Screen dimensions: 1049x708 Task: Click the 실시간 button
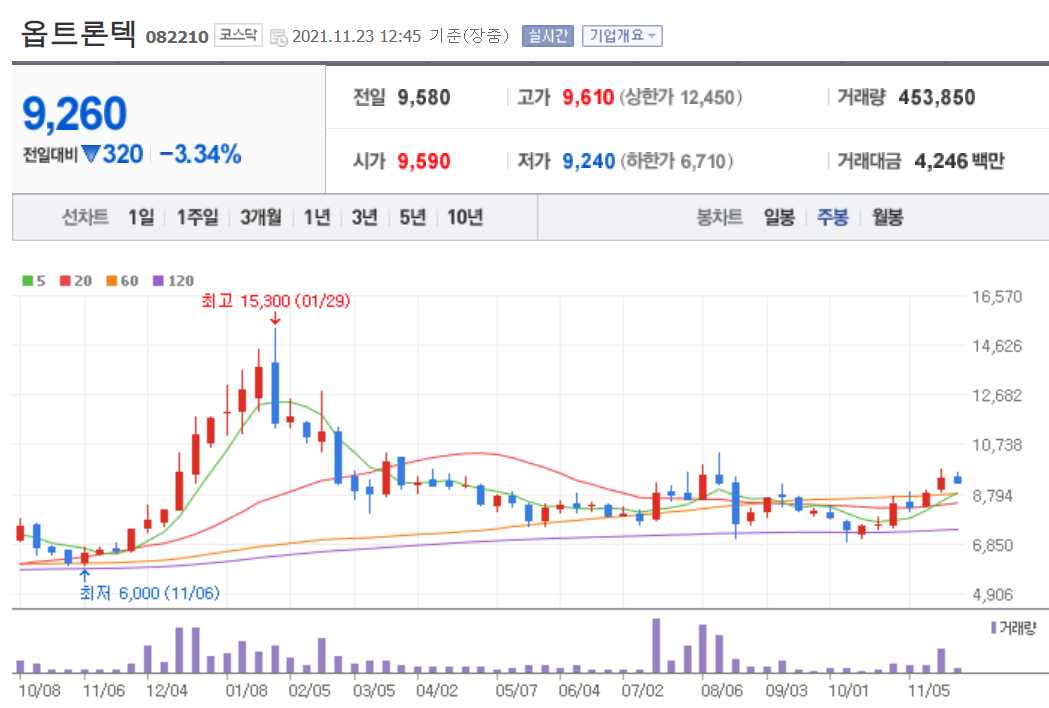point(548,35)
